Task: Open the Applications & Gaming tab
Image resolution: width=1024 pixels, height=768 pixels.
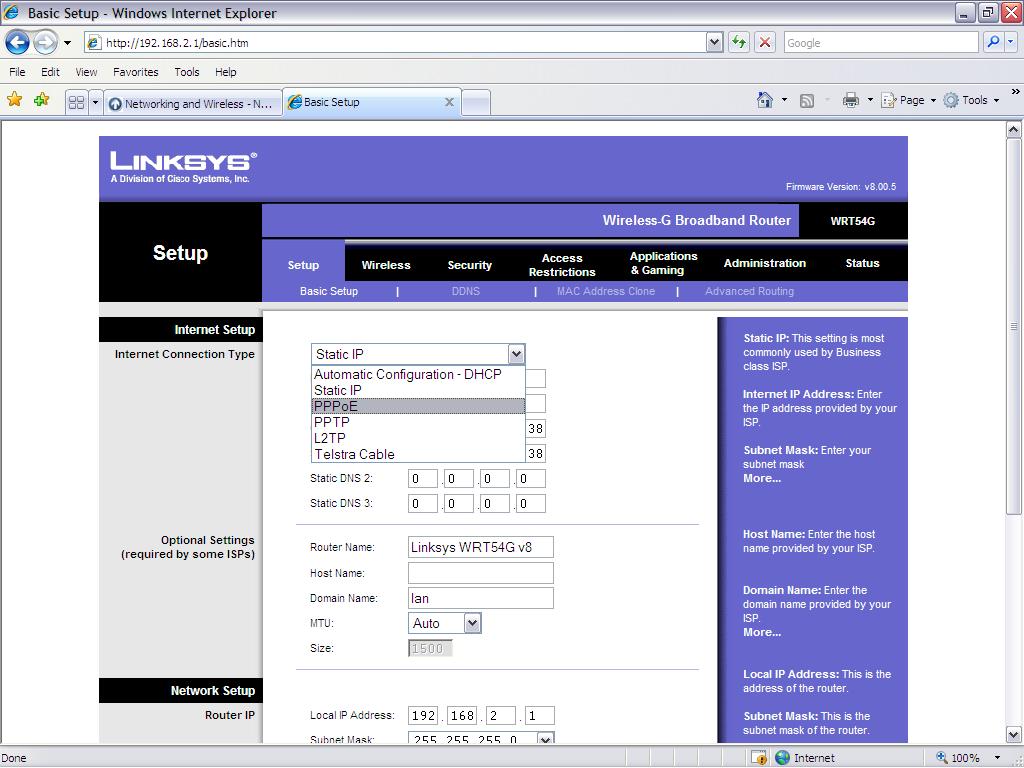Action: tap(664, 263)
